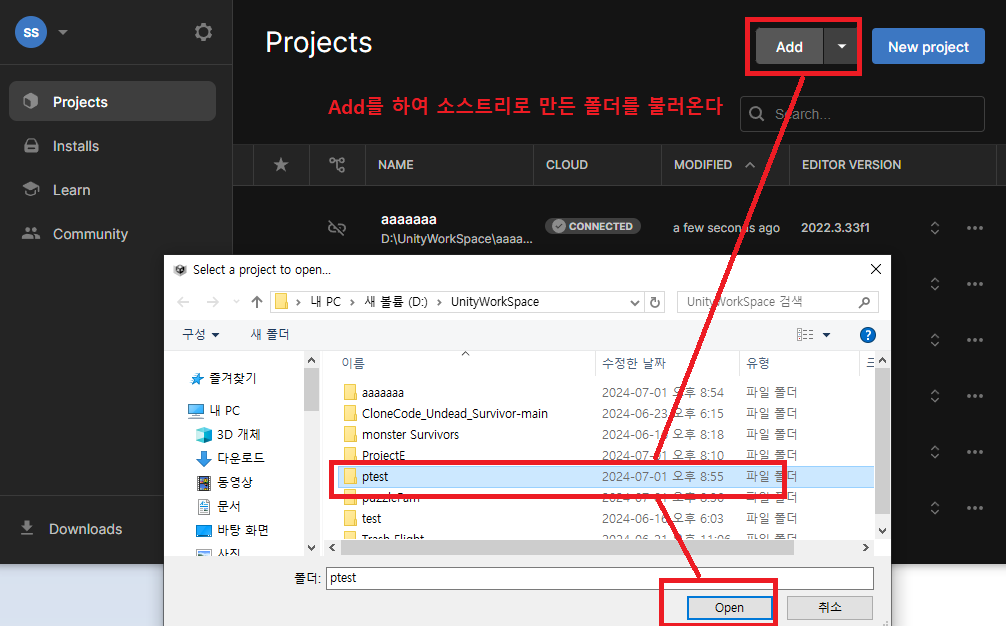
Task: Expand the Add button dropdown arrow
Action: pyautogui.click(x=841, y=47)
